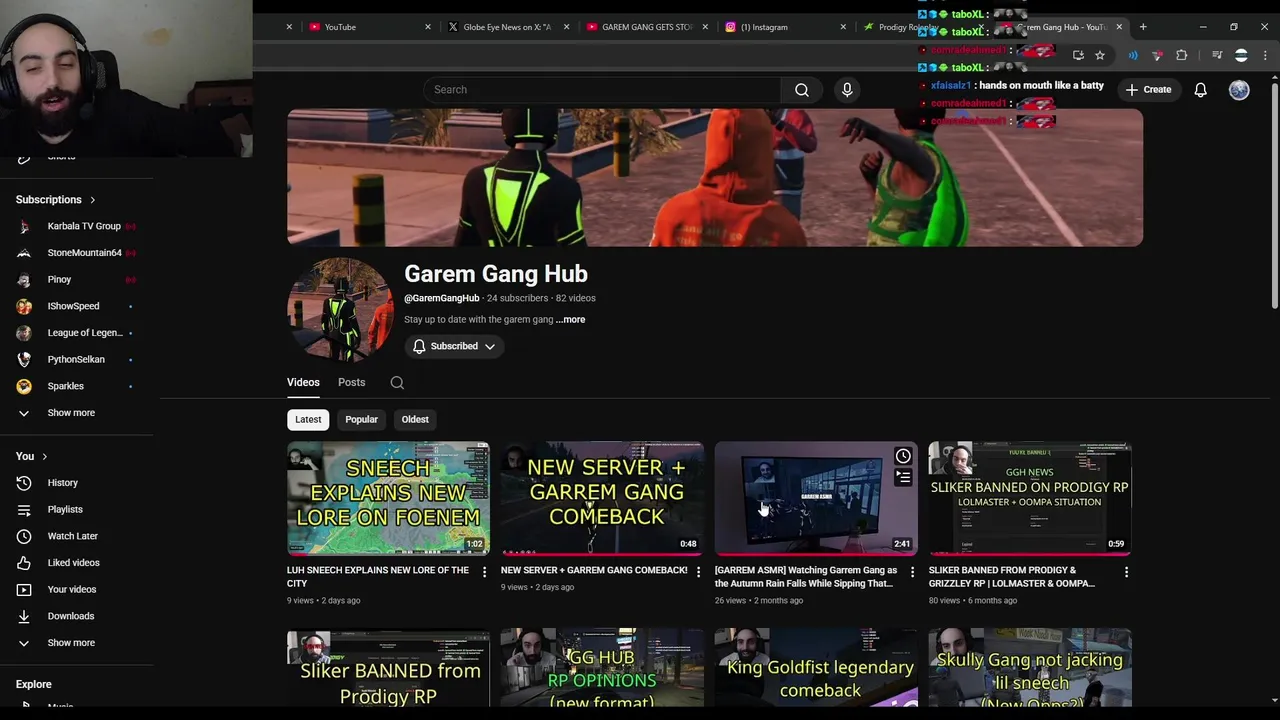The height and width of the screenshot is (720, 1280).
Task: Open GARREM ASMR video title link
Action: click(806, 577)
